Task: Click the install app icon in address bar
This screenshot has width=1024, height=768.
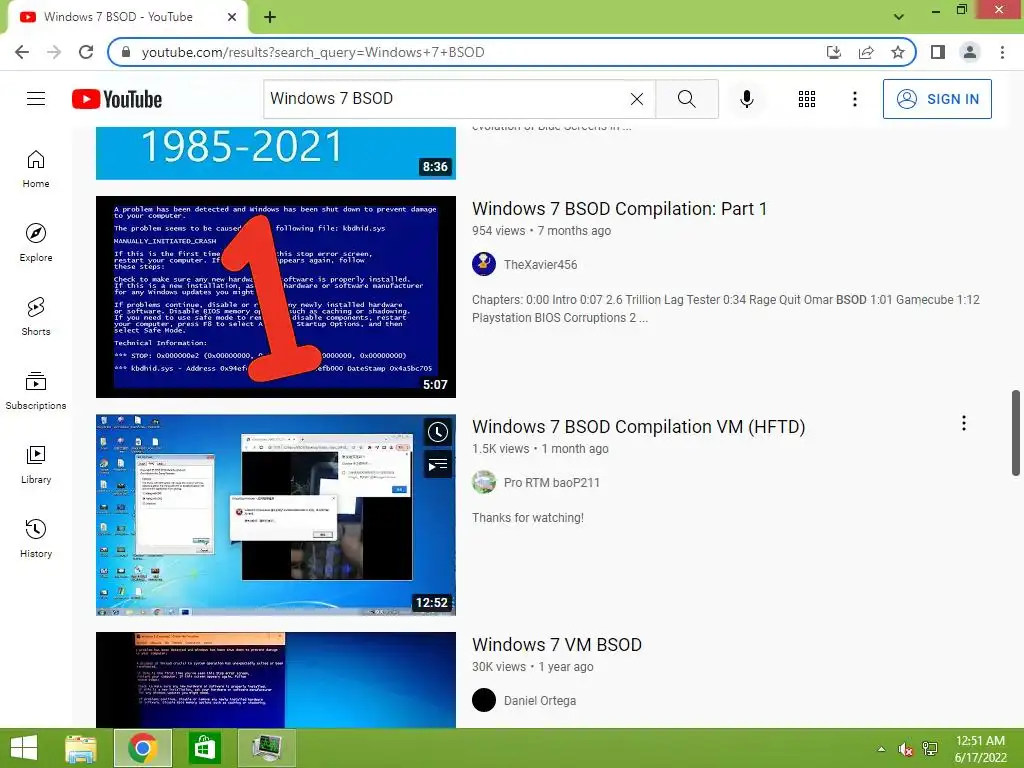Action: tap(833, 52)
